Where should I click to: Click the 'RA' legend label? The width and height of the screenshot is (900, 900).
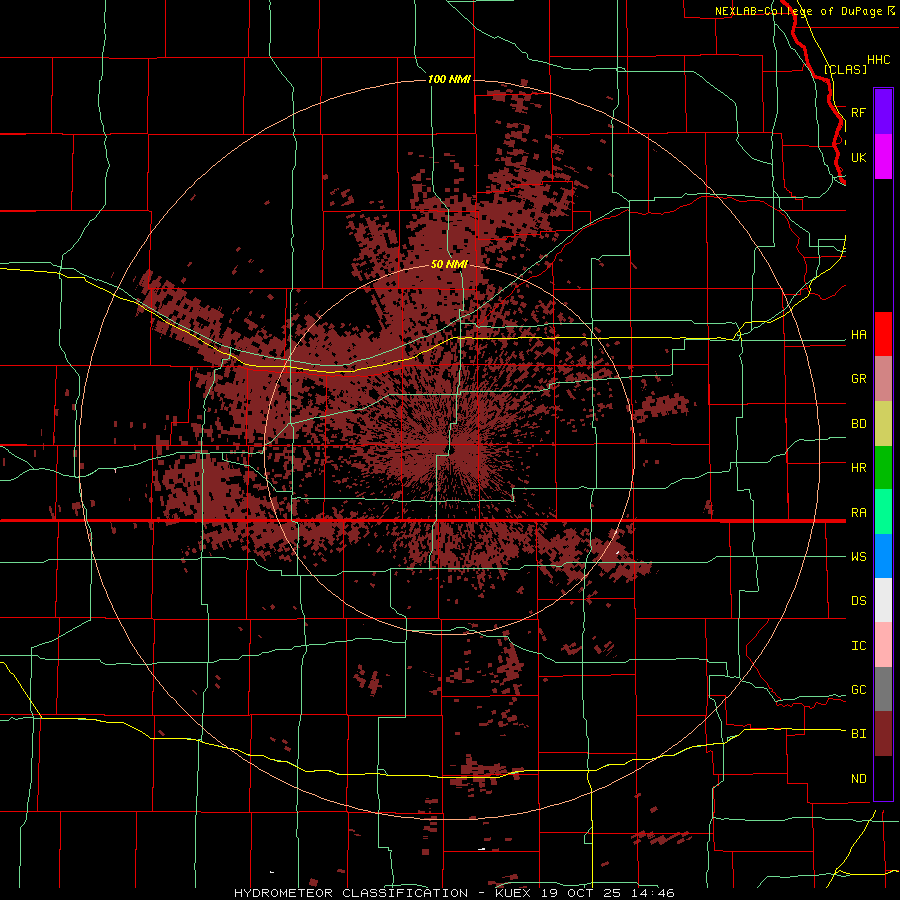pos(858,513)
